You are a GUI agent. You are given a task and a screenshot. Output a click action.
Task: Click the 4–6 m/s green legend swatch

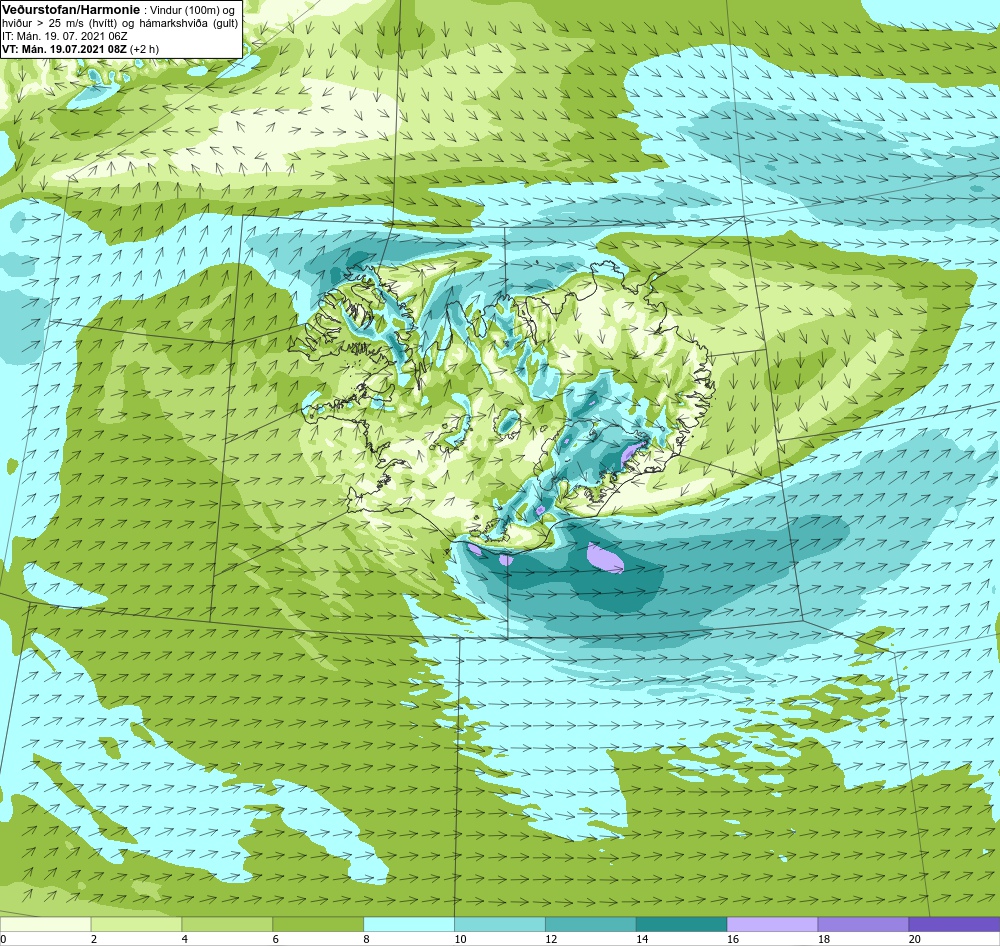pos(227,924)
